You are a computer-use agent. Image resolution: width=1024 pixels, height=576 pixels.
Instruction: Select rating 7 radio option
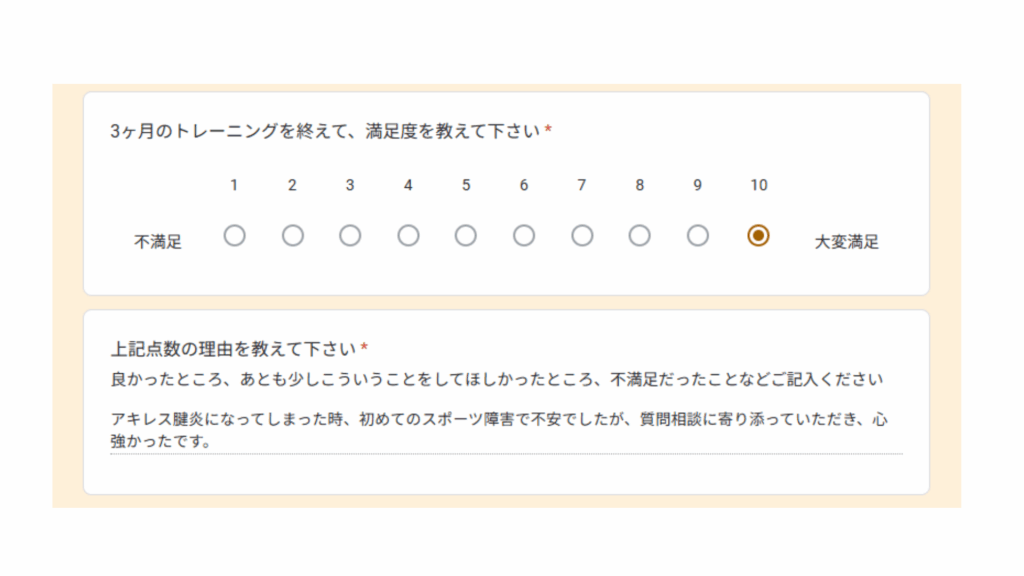click(582, 236)
